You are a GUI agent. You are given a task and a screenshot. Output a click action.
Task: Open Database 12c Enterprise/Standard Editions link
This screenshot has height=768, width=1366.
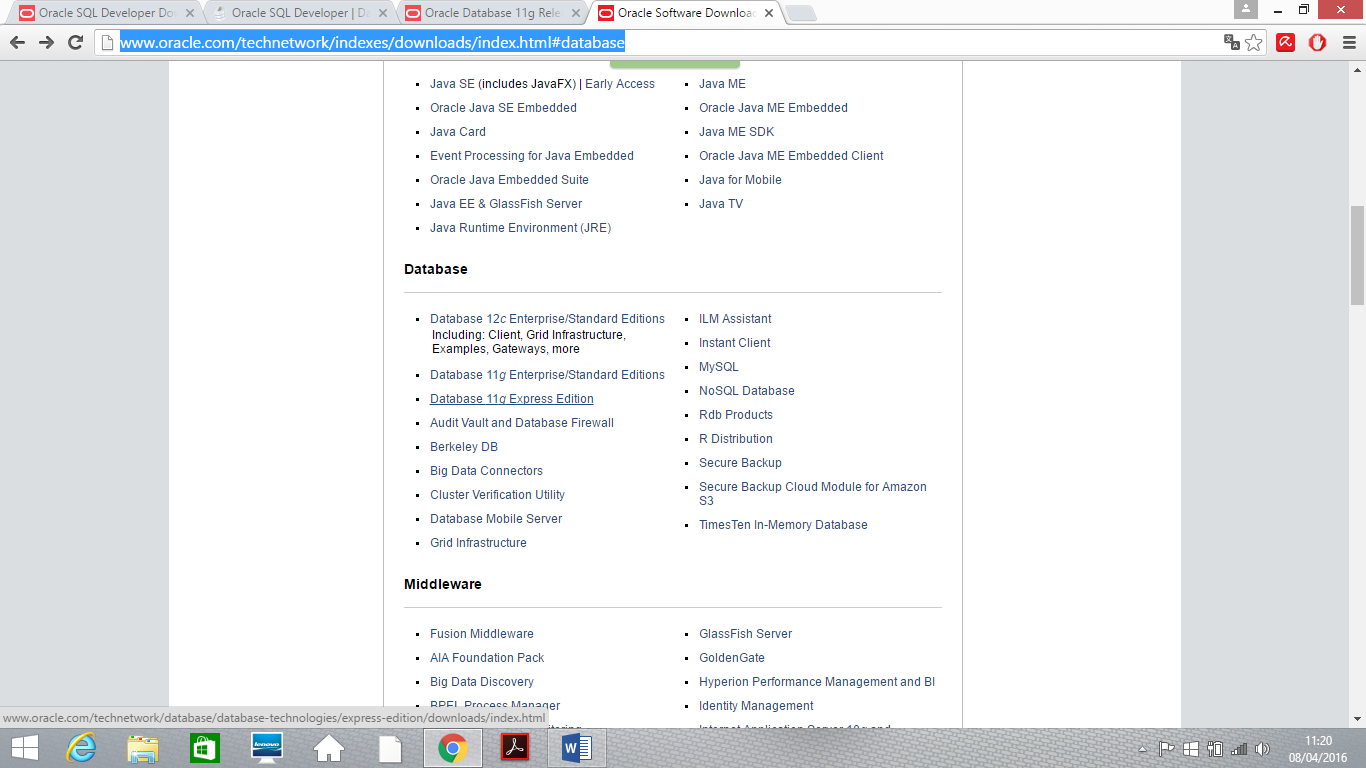(x=547, y=319)
